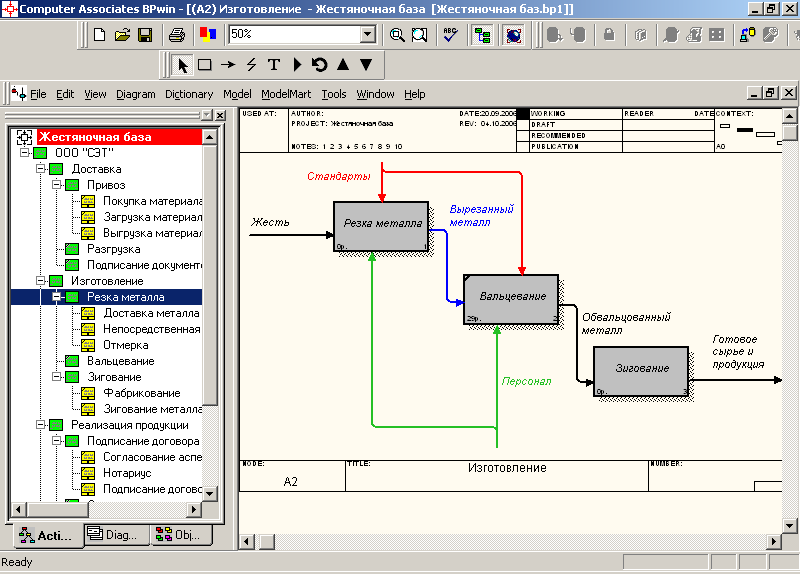Open the zoom percentage dropdown
Viewport: 800px width, 574px height.
coord(367,35)
